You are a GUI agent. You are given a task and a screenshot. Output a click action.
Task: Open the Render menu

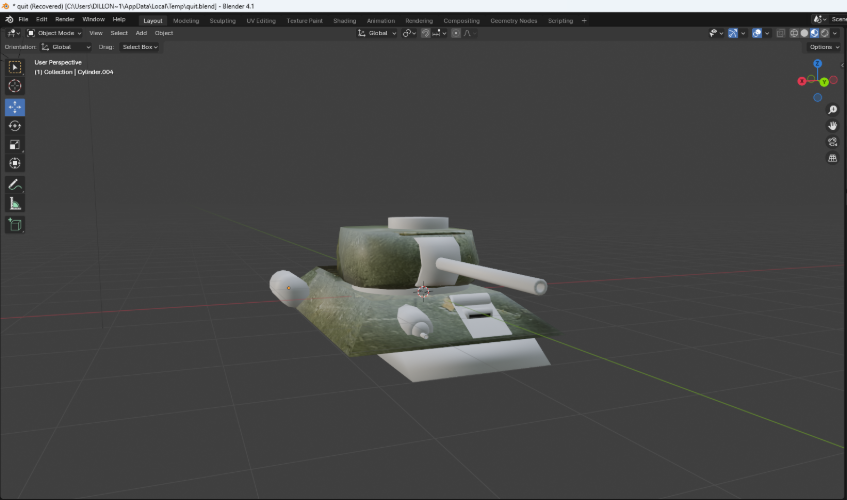[x=65, y=19]
